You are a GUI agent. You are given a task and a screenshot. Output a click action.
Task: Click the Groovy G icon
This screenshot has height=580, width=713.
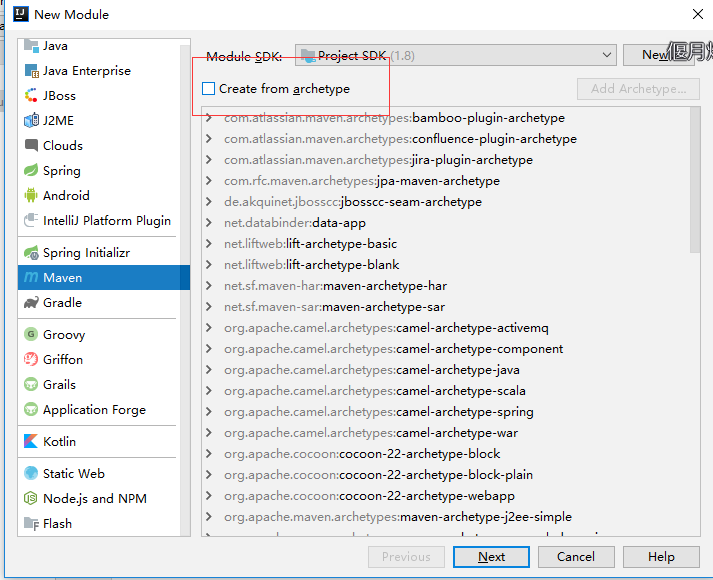pos(31,335)
